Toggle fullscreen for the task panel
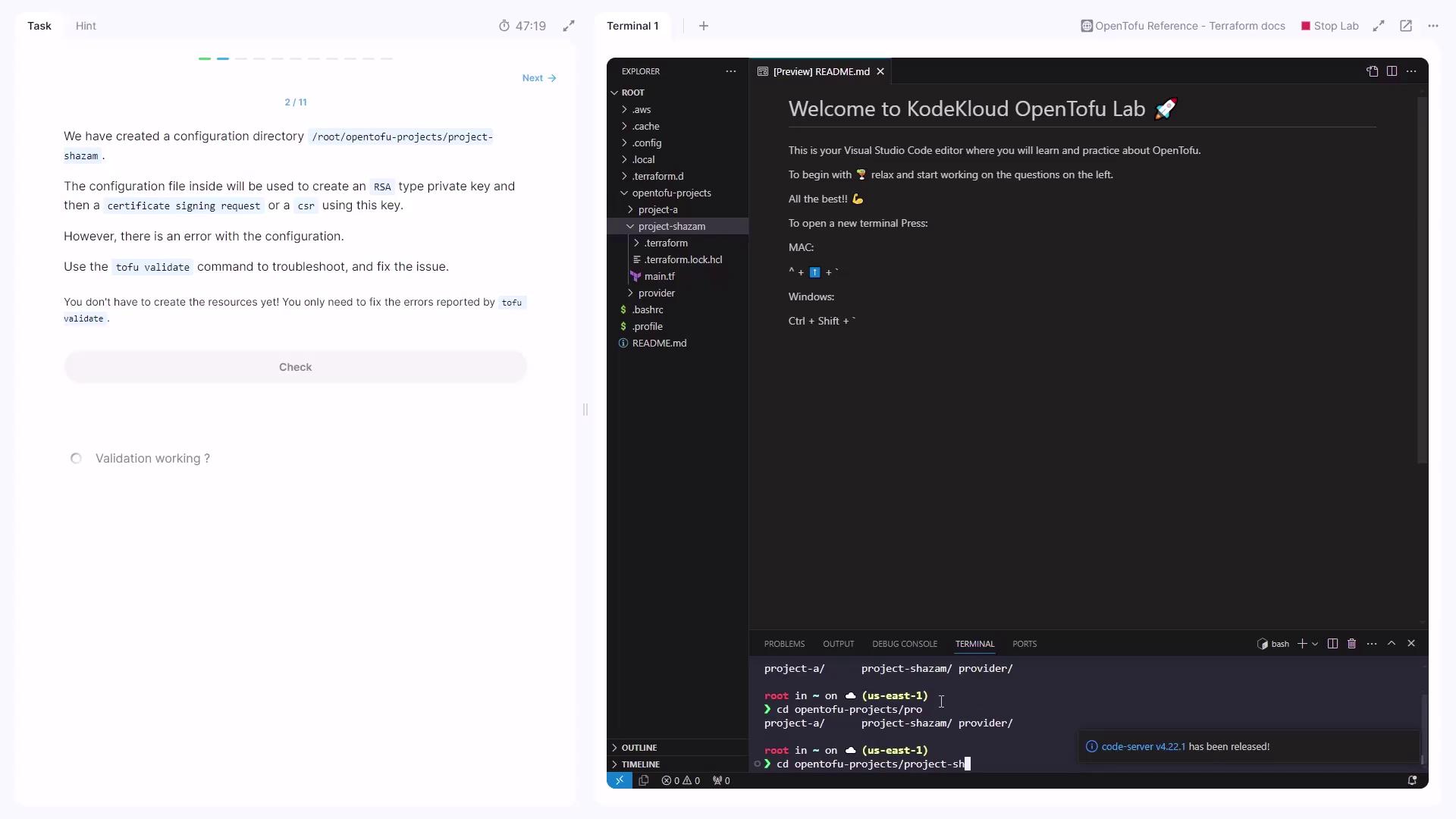 569,26
